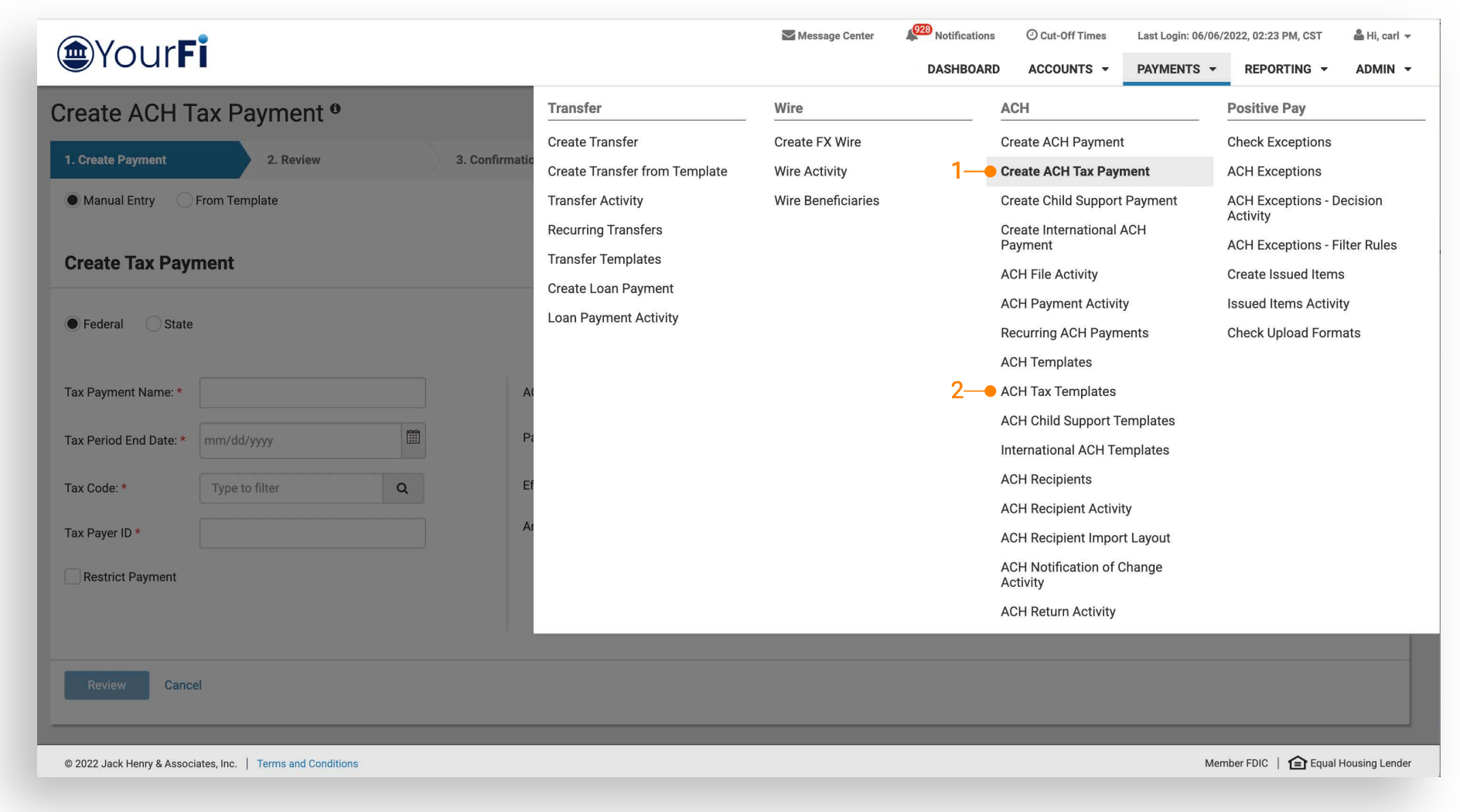Expand the ACCOUNTS dropdown menu
Image resolution: width=1460 pixels, height=812 pixels.
(x=1068, y=69)
